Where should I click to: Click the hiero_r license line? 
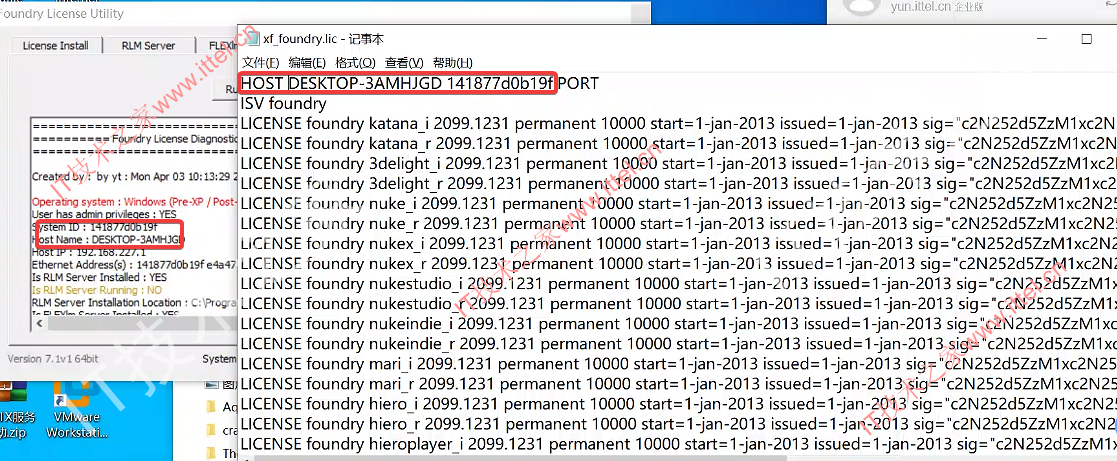[678, 424]
